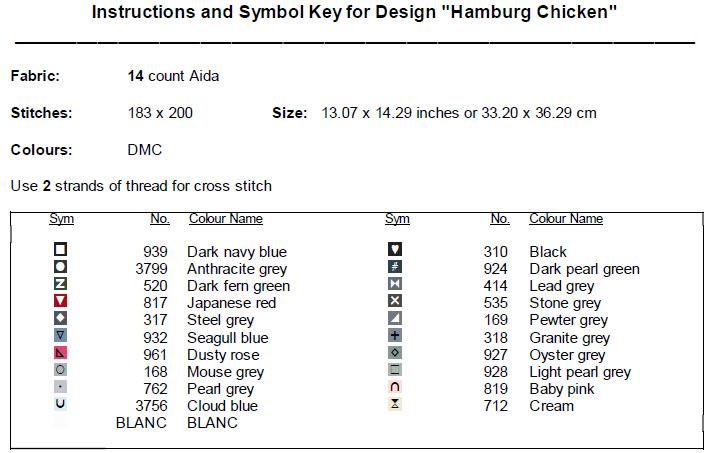Select the Dark fern green symbol

61,284
